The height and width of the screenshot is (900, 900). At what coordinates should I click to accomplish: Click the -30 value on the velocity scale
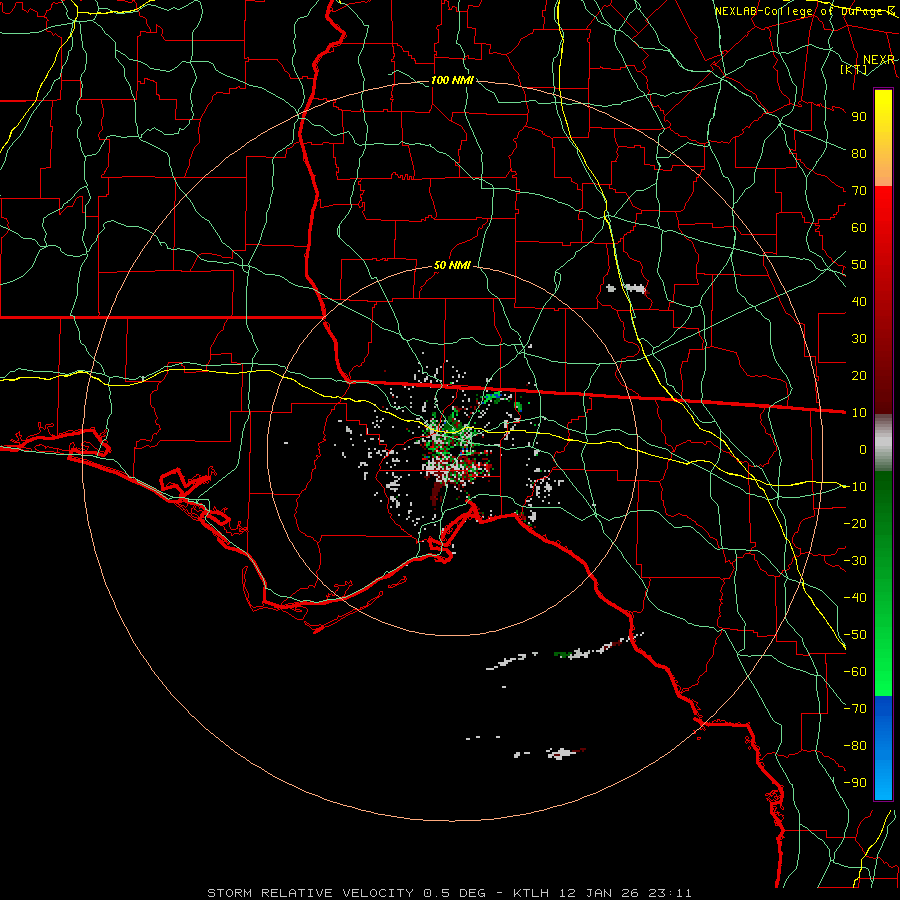855,561
